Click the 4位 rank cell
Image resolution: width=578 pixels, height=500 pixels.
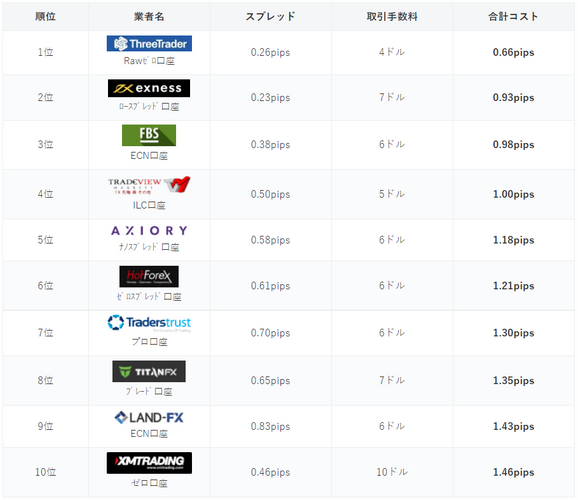click(45, 194)
